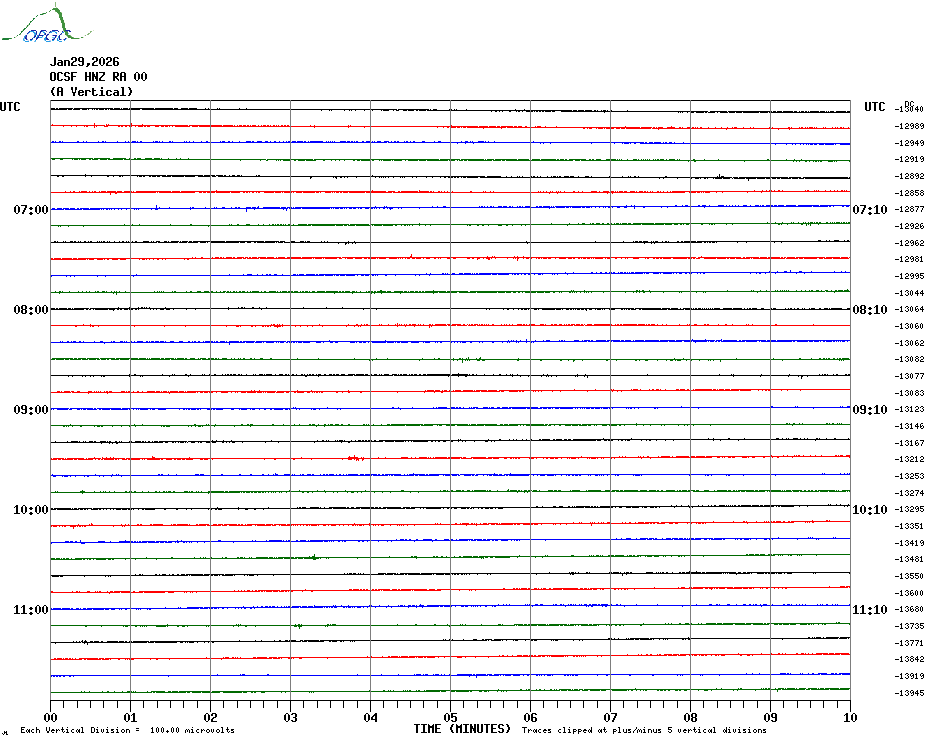Click the DC offset value -13167
The image size is (930, 744).
coord(909,443)
